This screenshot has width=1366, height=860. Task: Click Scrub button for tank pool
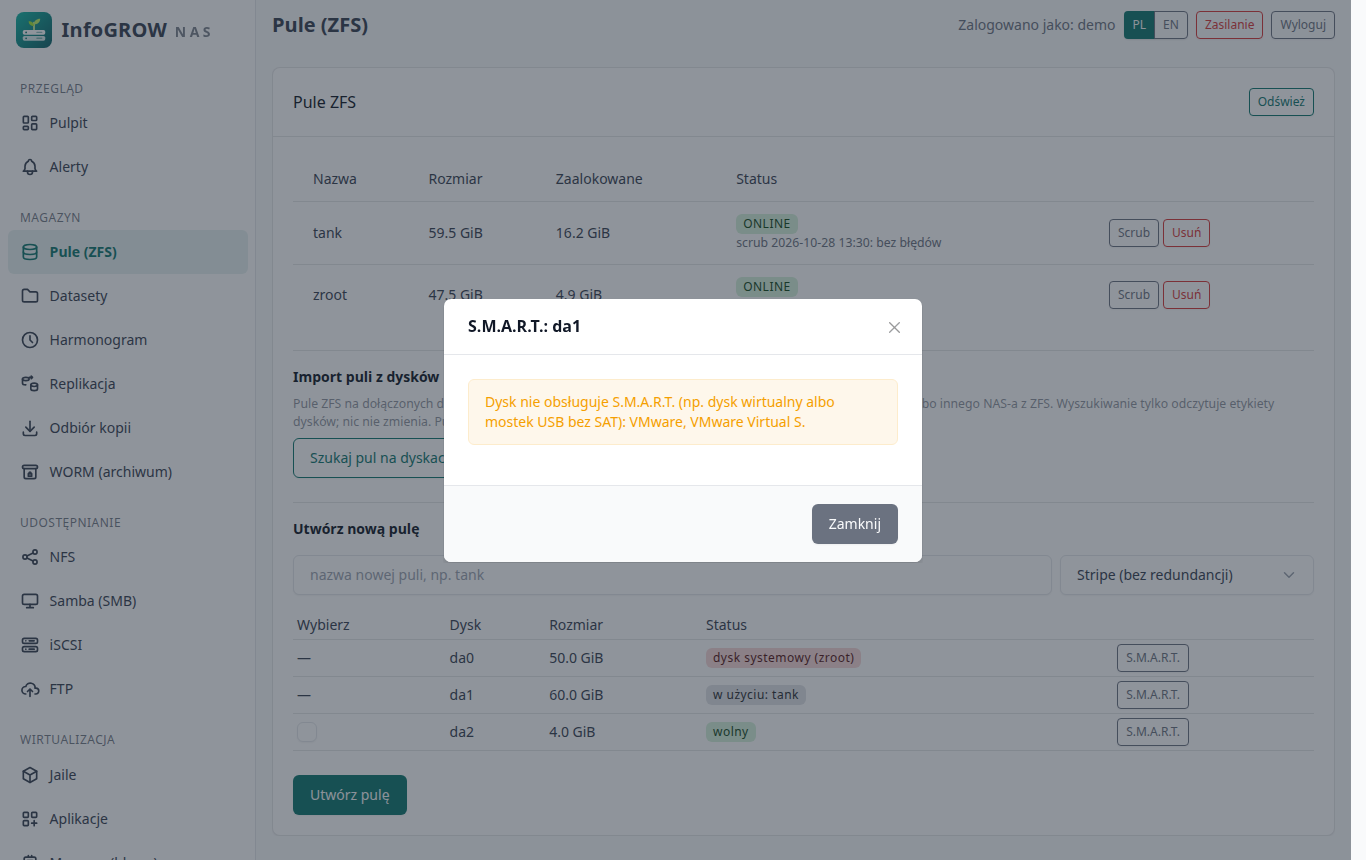coord(1133,233)
